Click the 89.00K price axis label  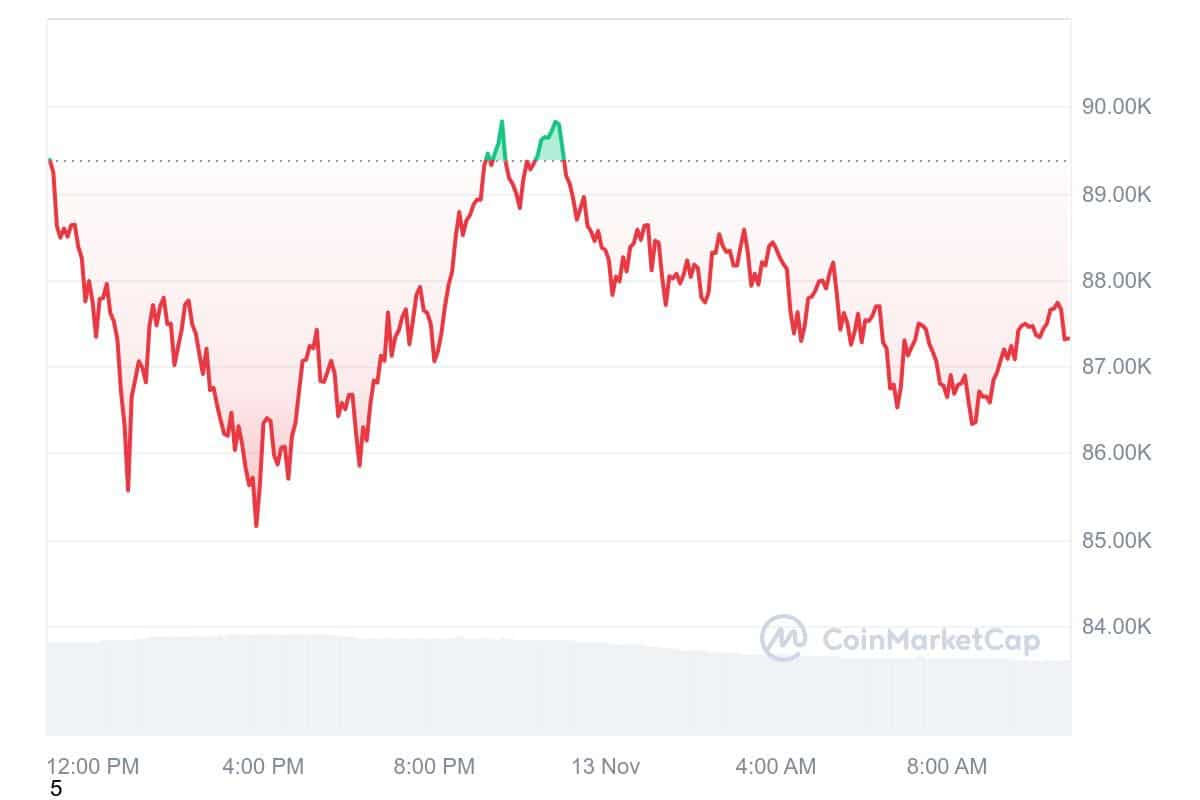pos(1117,194)
